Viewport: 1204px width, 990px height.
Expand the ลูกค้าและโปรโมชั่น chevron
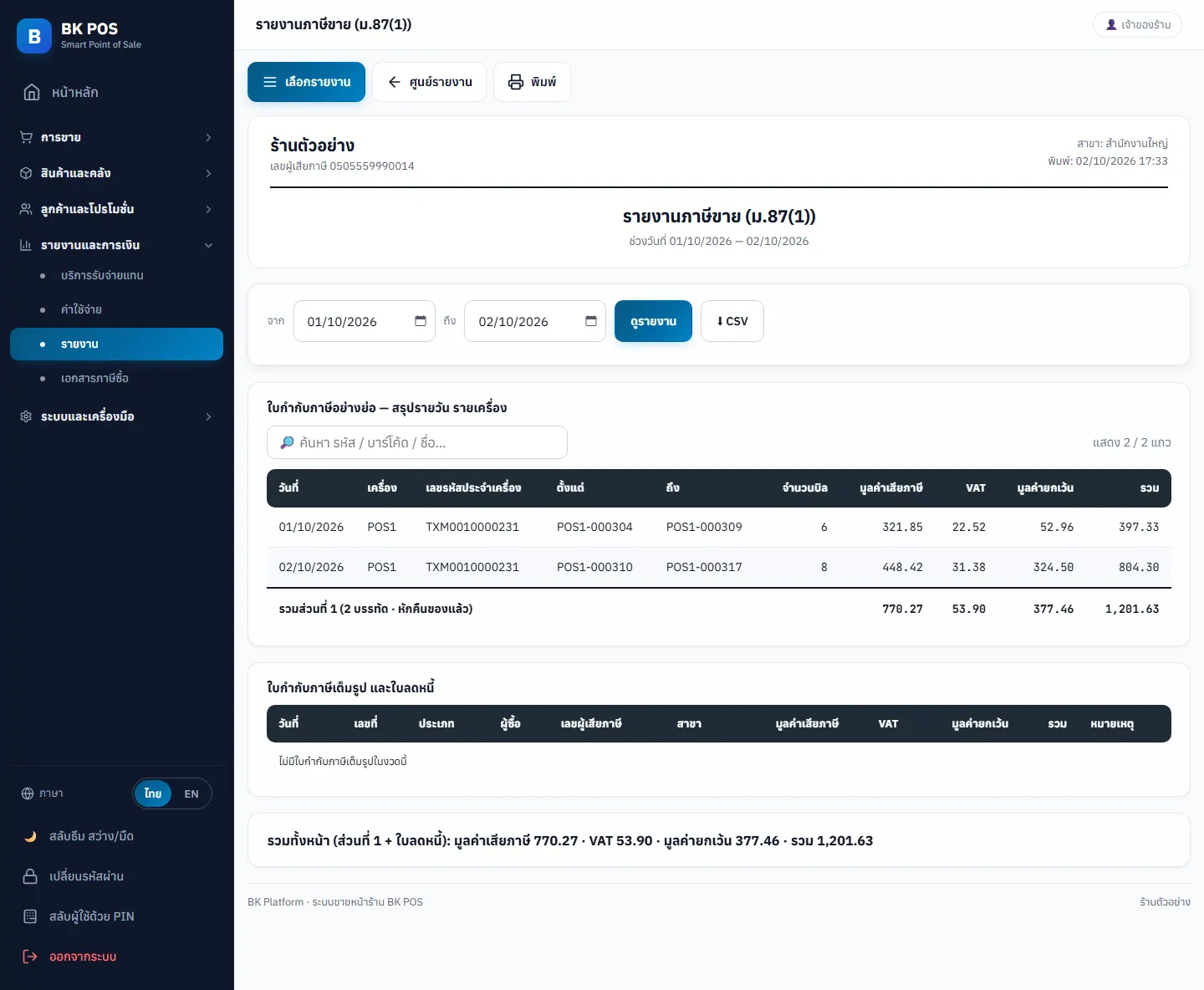point(208,209)
